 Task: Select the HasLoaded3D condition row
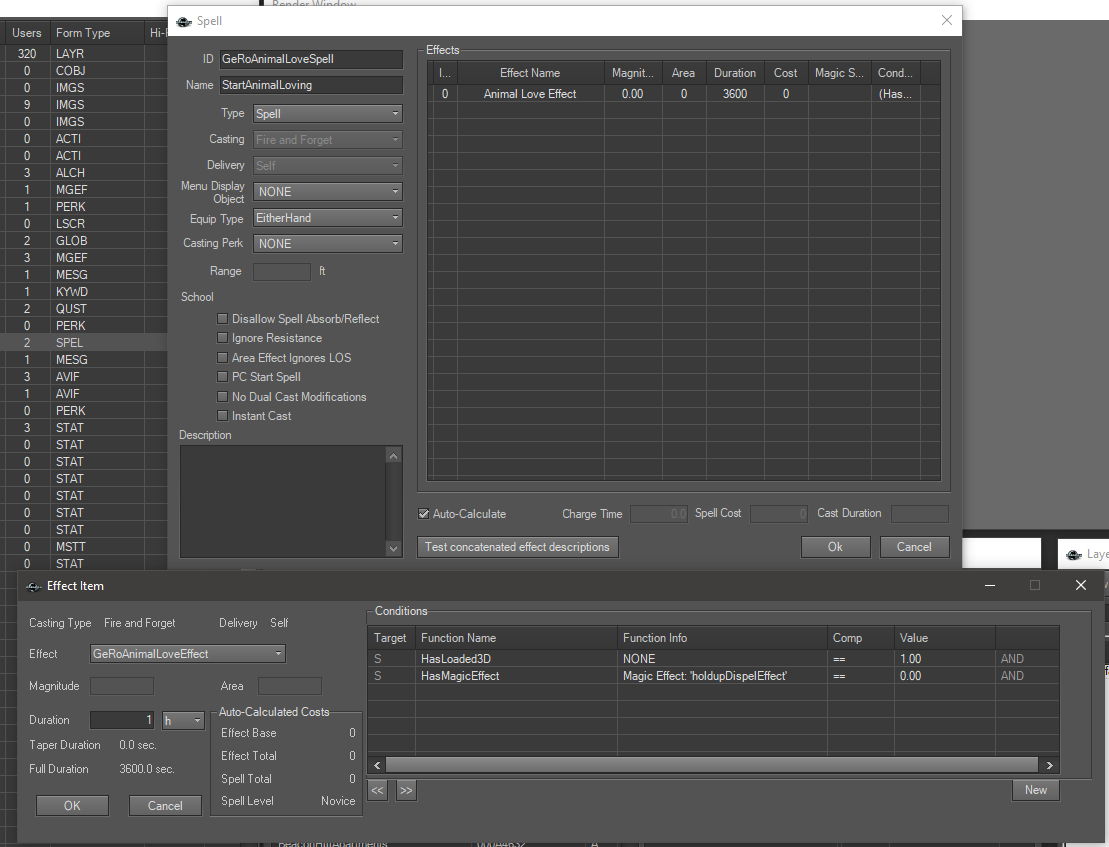click(x=713, y=659)
